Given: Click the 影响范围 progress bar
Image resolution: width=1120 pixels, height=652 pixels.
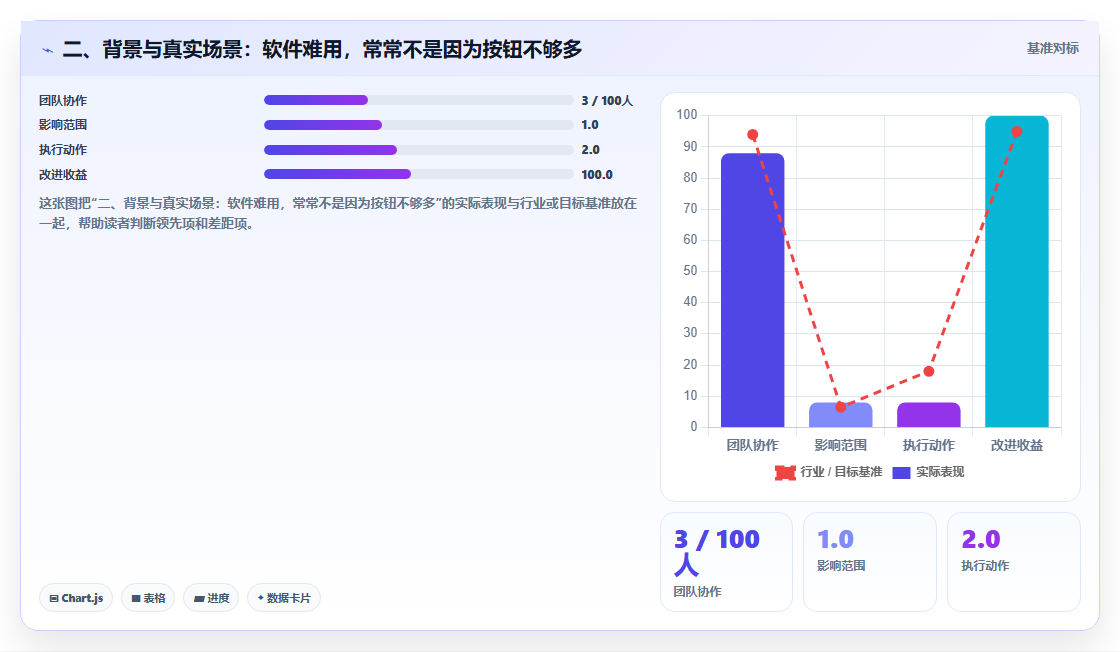Looking at the screenshot, I should pos(419,125).
